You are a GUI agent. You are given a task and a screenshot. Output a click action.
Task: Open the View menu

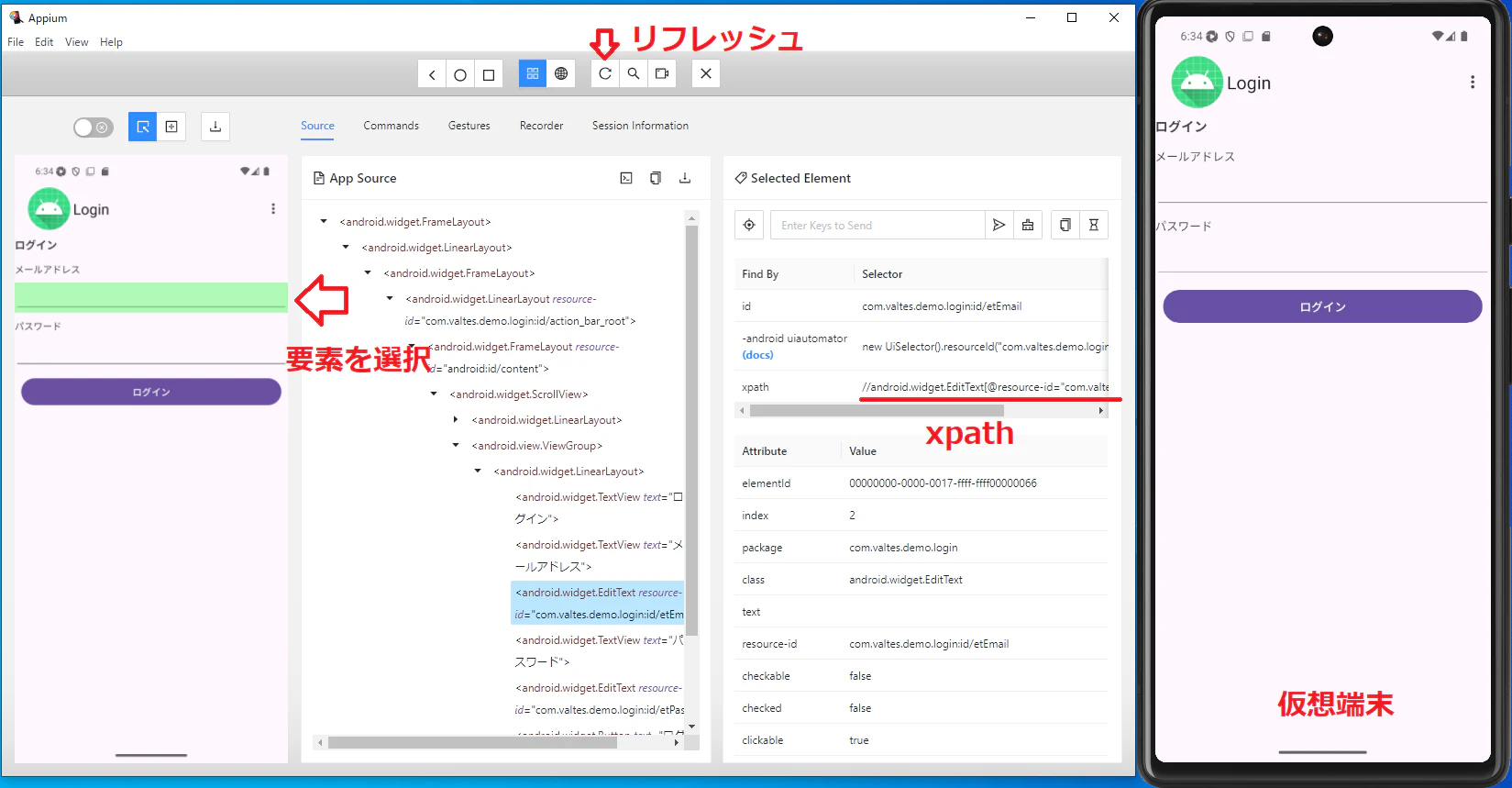click(77, 42)
